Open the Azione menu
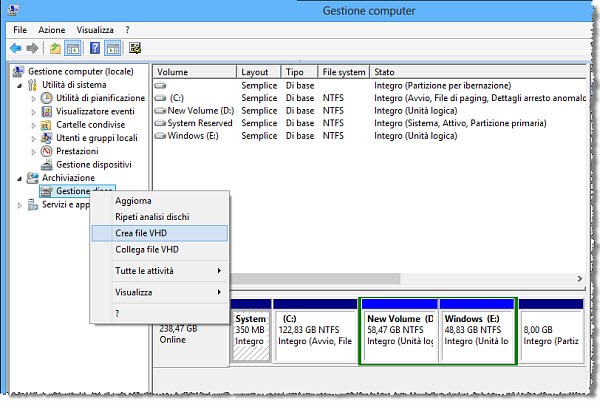Screen dimensions: 600x401 52,30
